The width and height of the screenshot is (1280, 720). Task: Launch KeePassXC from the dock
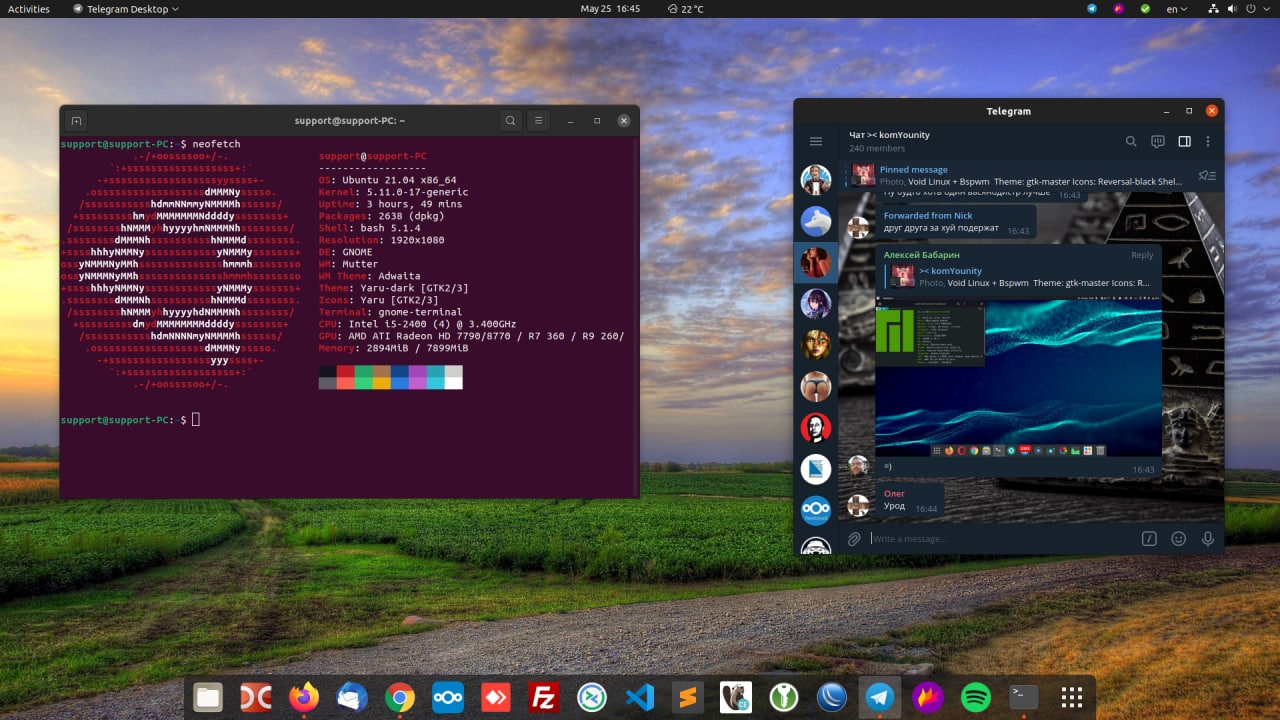[784, 697]
